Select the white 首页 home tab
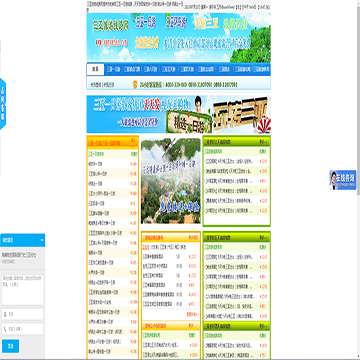 95,69
